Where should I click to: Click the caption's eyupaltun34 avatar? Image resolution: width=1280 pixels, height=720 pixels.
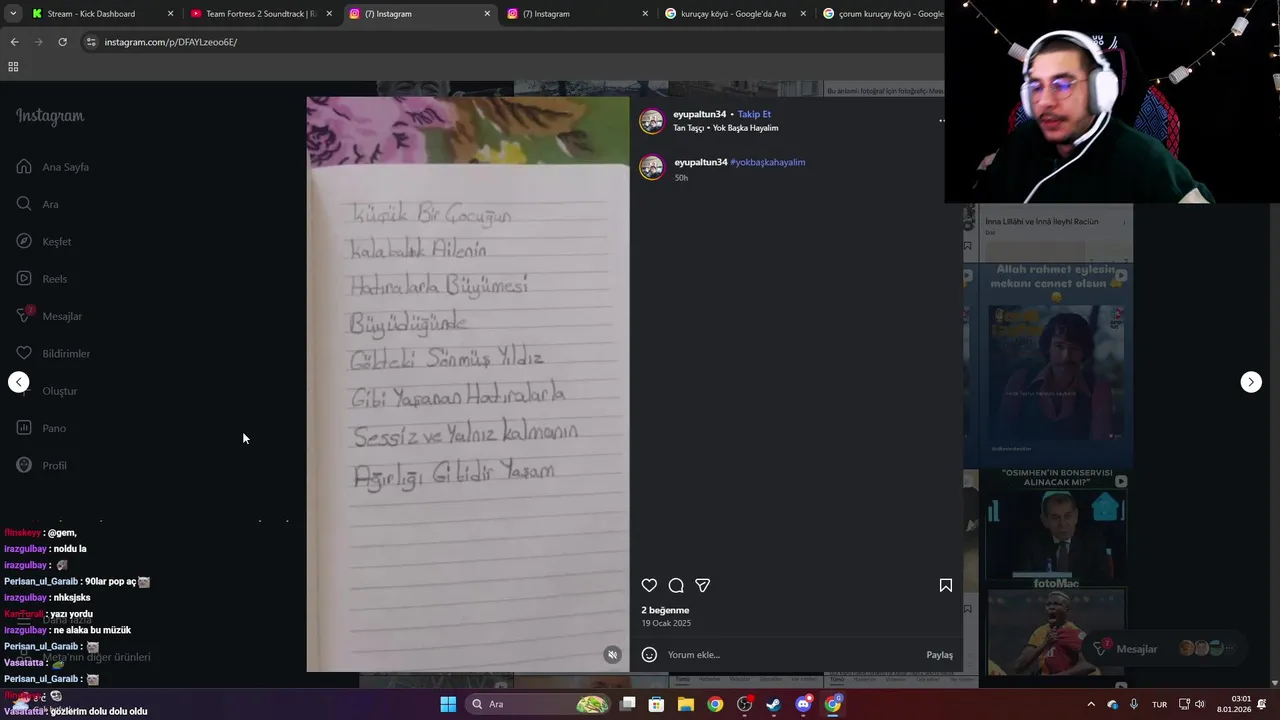pos(652,167)
